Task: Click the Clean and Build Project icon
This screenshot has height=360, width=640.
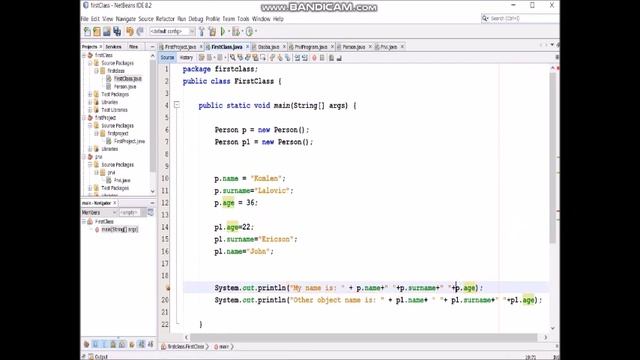Action: click(x=212, y=31)
